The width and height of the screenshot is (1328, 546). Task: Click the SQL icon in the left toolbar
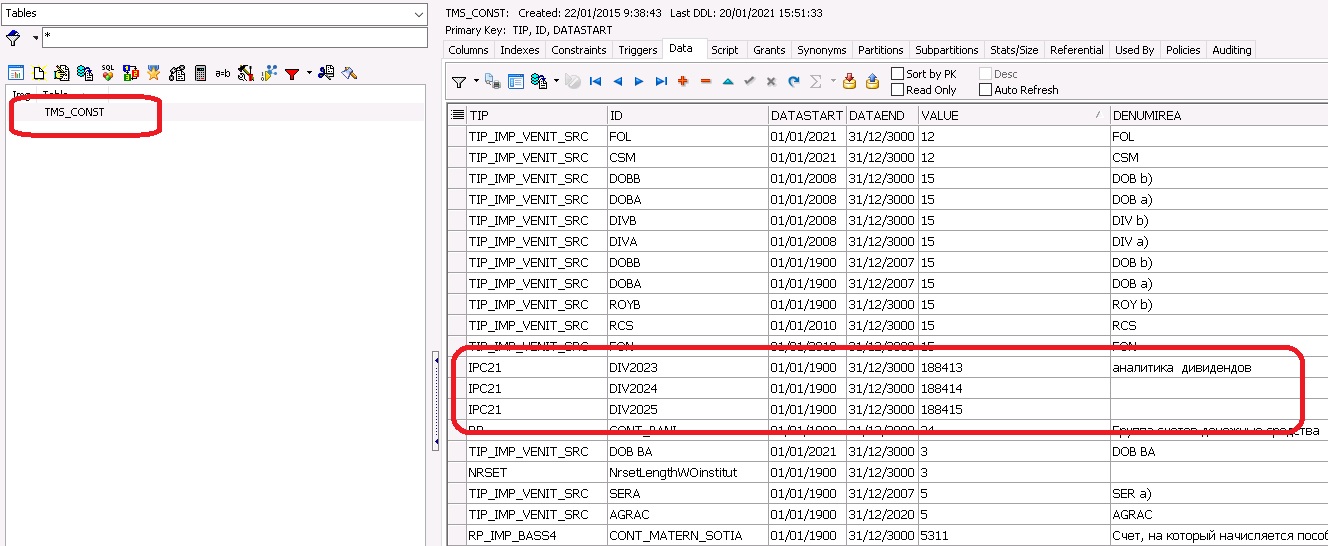point(108,73)
